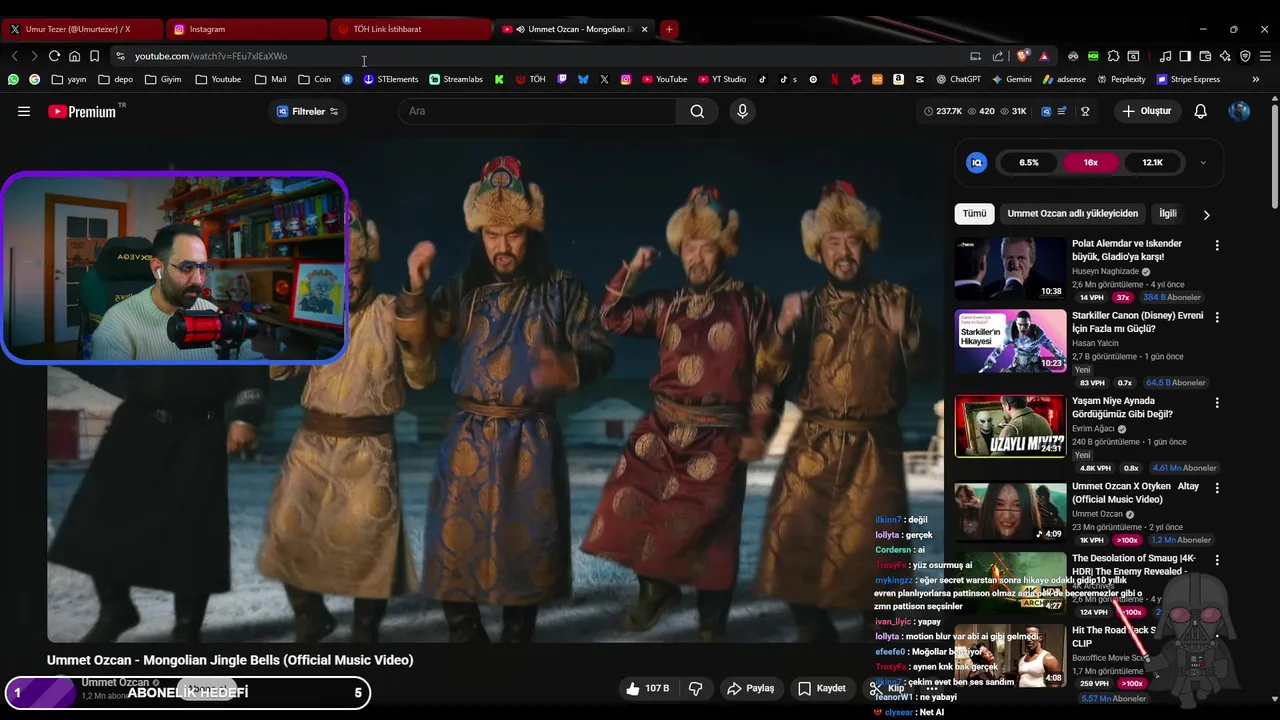The width and height of the screenshot is (1280, 720).
Task: Open the ChatGPT bookmark
Action: 958,79
